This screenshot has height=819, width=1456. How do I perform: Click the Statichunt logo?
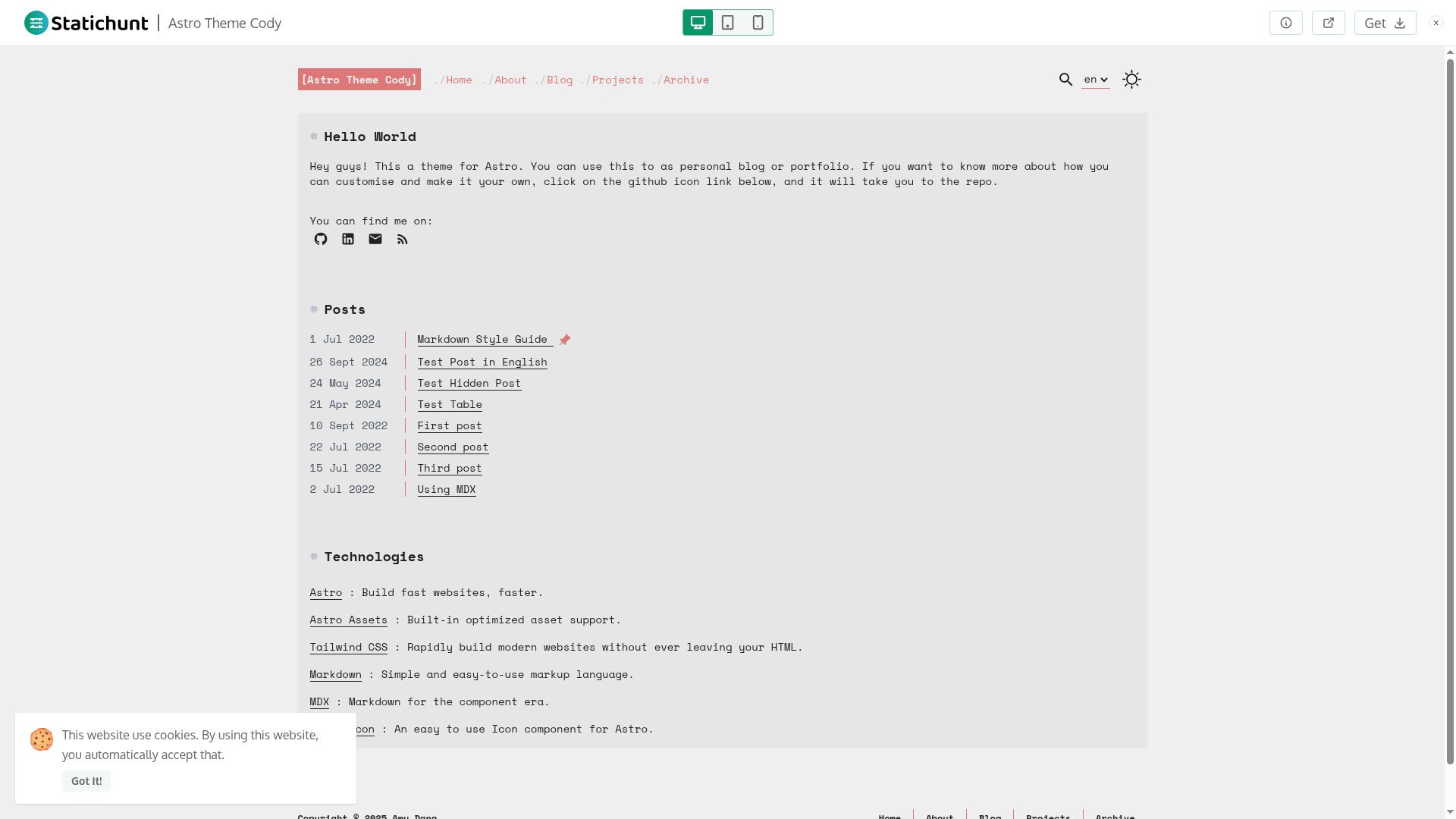click(86, 23)
